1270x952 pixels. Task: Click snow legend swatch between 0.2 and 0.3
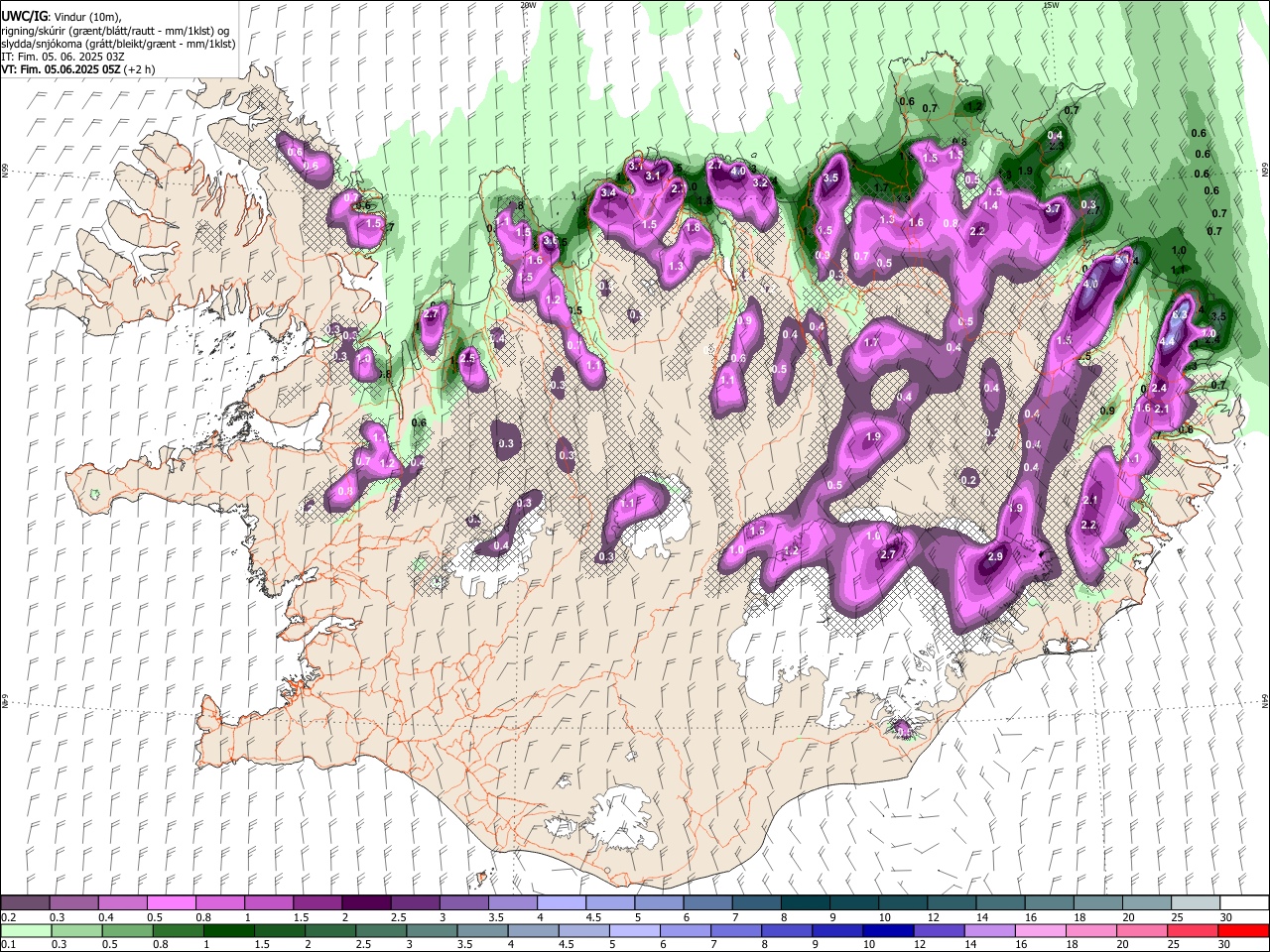coord(26,903)
